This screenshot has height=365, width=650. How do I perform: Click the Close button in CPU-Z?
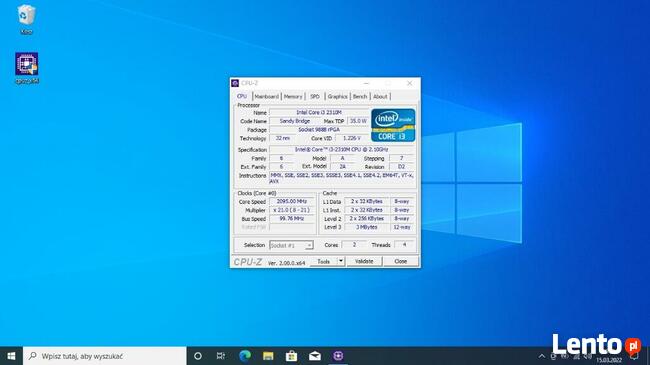[x=400, y=261]
